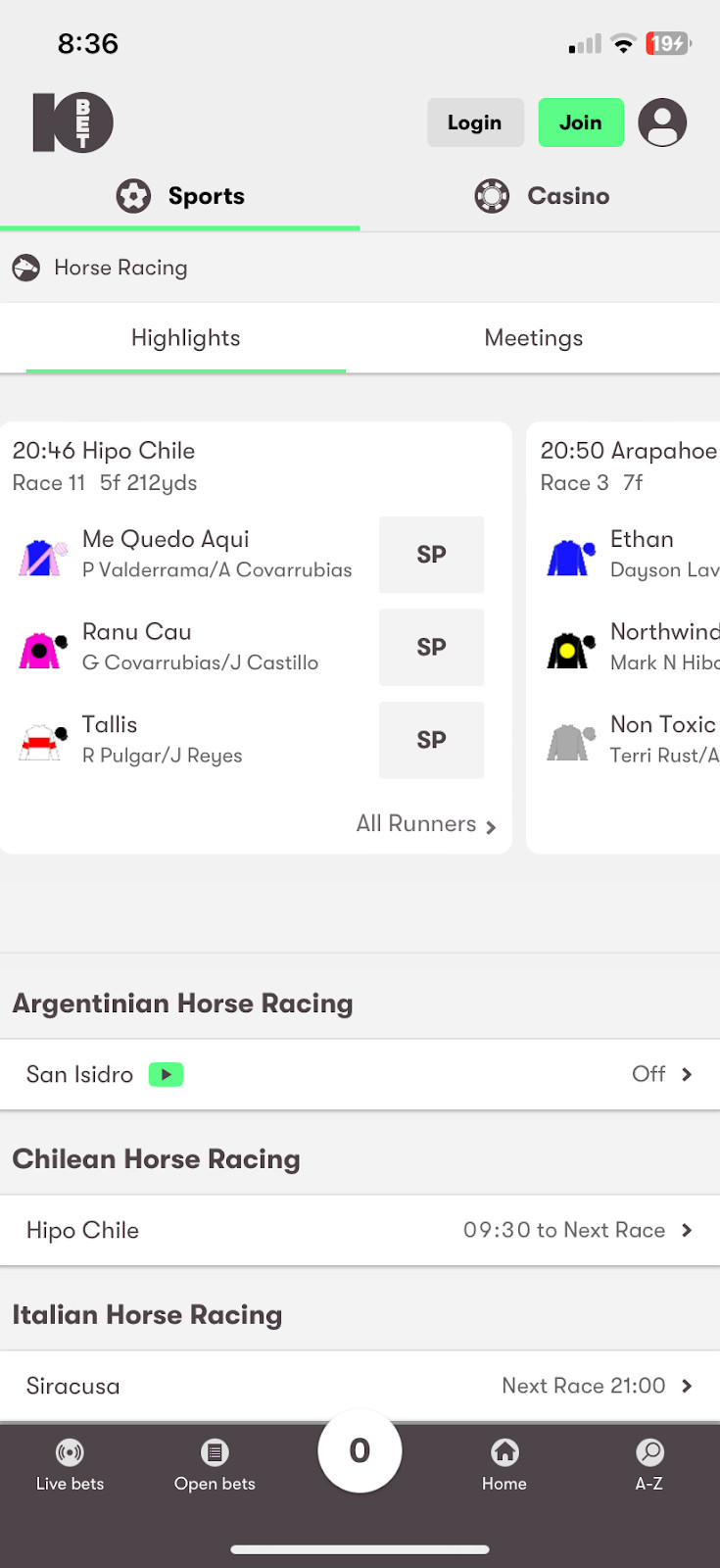The height and width of the screenshot is (1568, 720).
Task: Tap the Horse Racing icon
Action: point(26,268)
